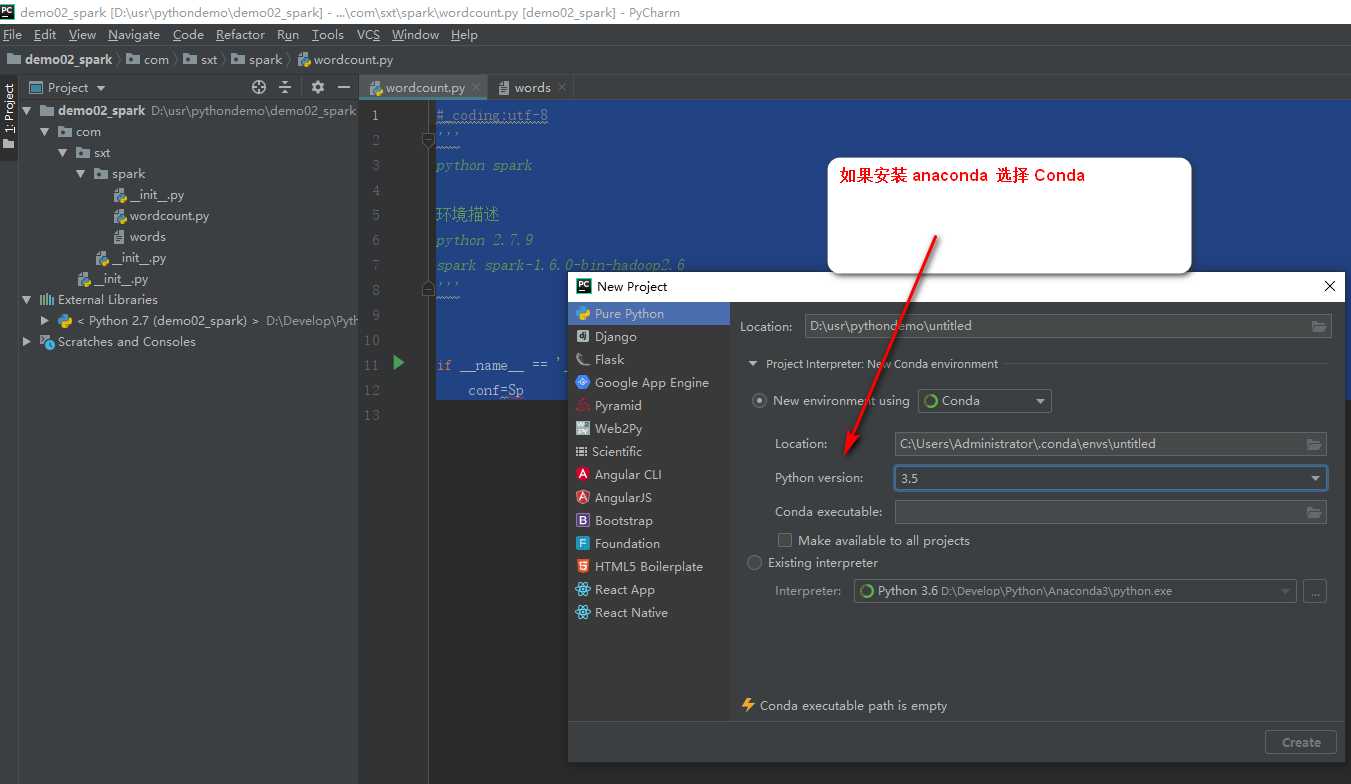Screen dimensions: 1351x784
Task: Collapse Project Interpreter section
Action: [x=753, y=364]
